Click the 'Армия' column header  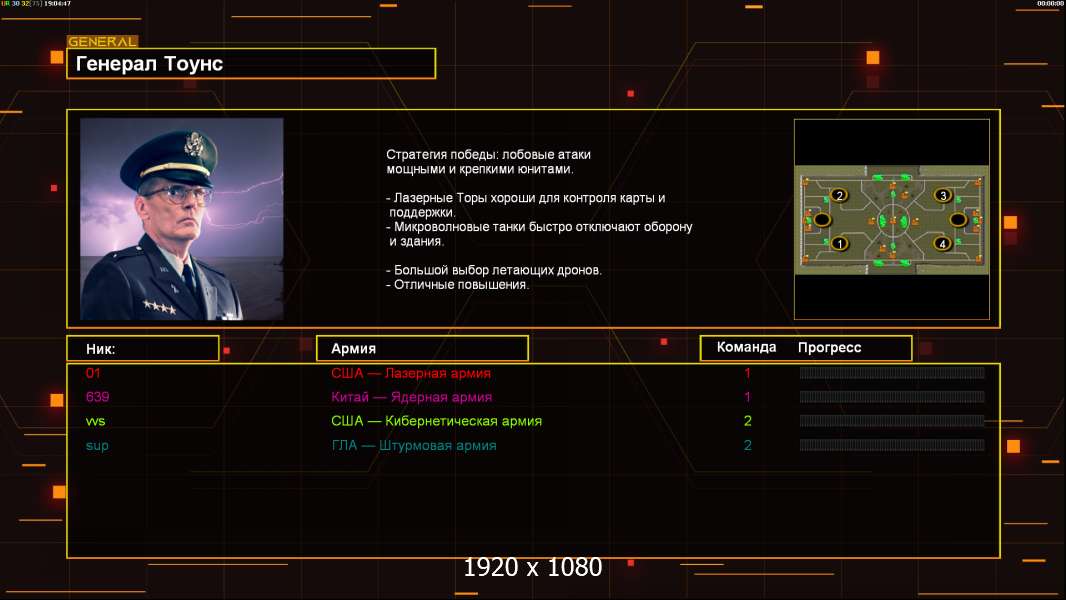422,349
